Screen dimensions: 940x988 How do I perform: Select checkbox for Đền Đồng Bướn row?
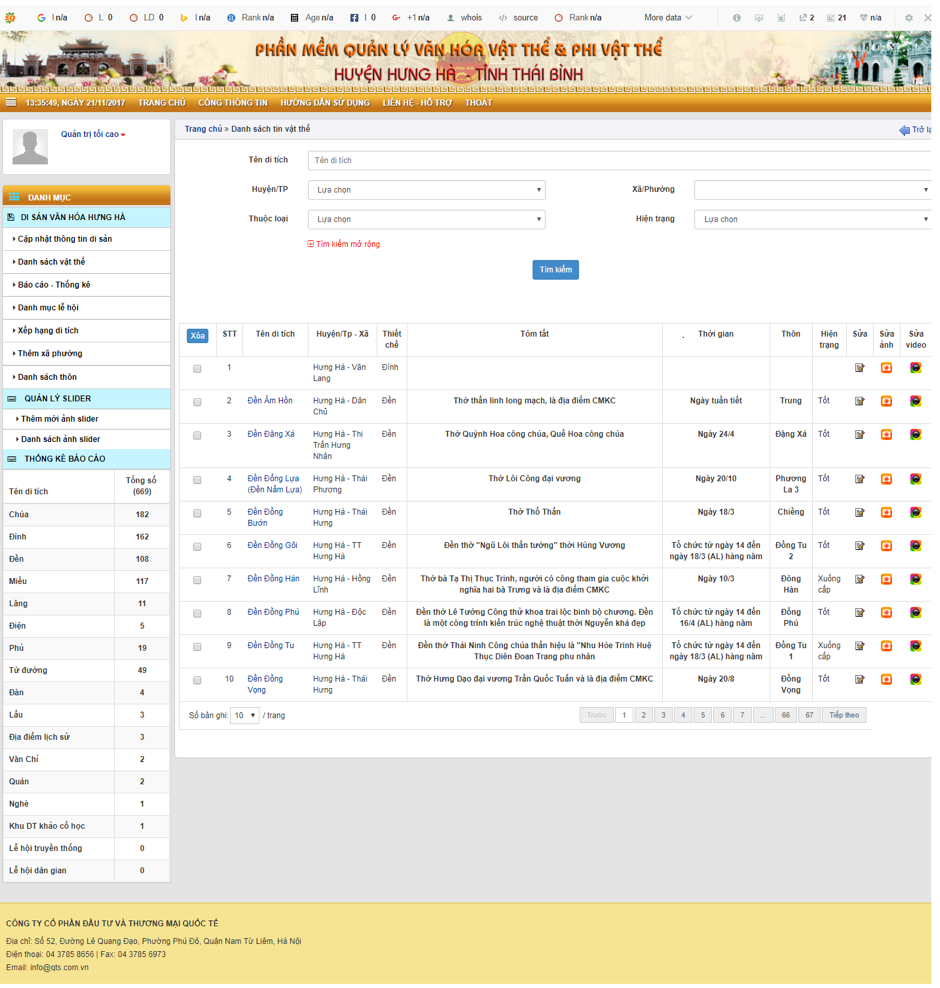(x=197, y=513)
